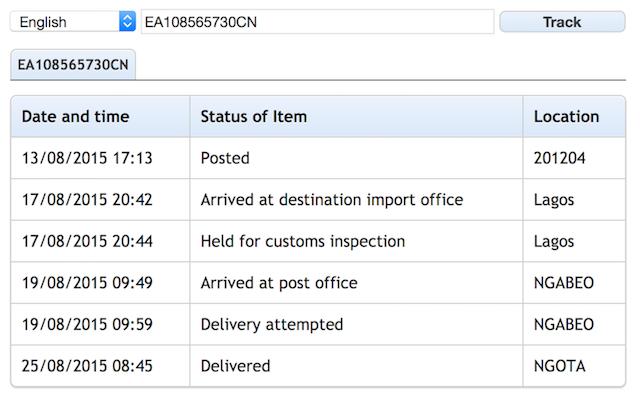Select the EA108565730CN tab

73,65
